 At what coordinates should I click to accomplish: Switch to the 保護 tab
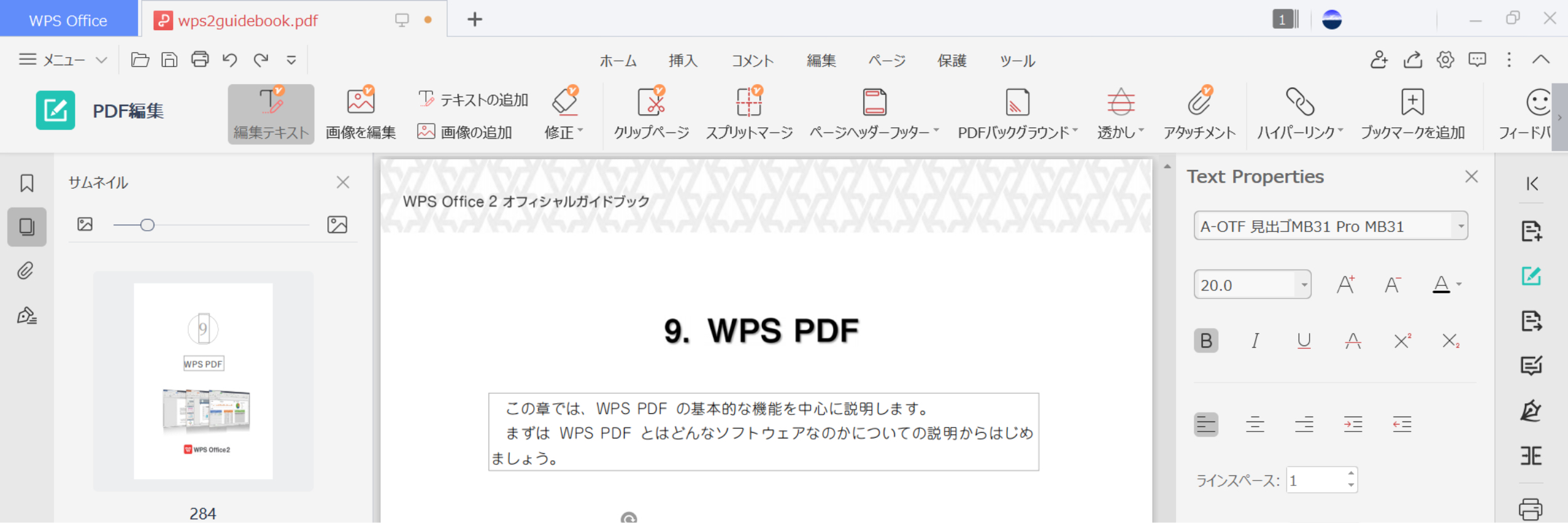[x=952, y=61]
